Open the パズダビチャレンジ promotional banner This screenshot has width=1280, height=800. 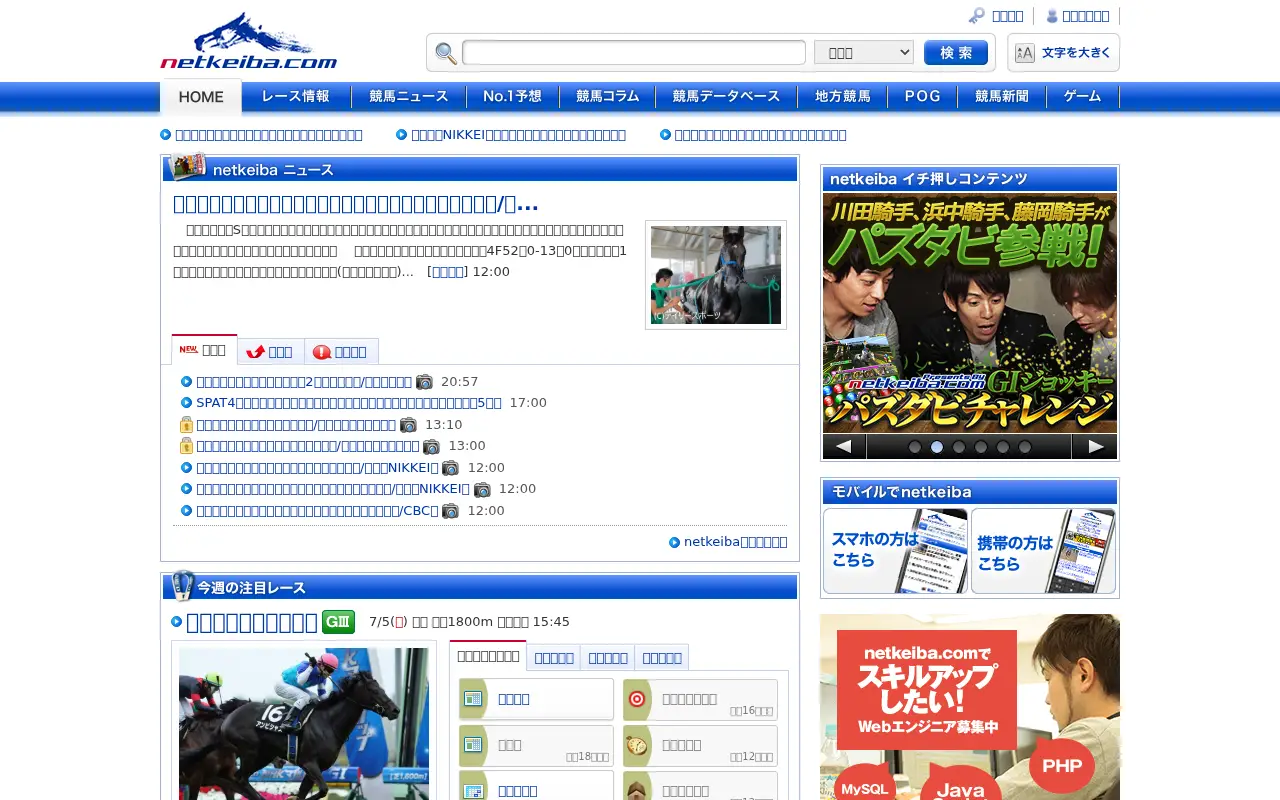(x=970, y=313)
